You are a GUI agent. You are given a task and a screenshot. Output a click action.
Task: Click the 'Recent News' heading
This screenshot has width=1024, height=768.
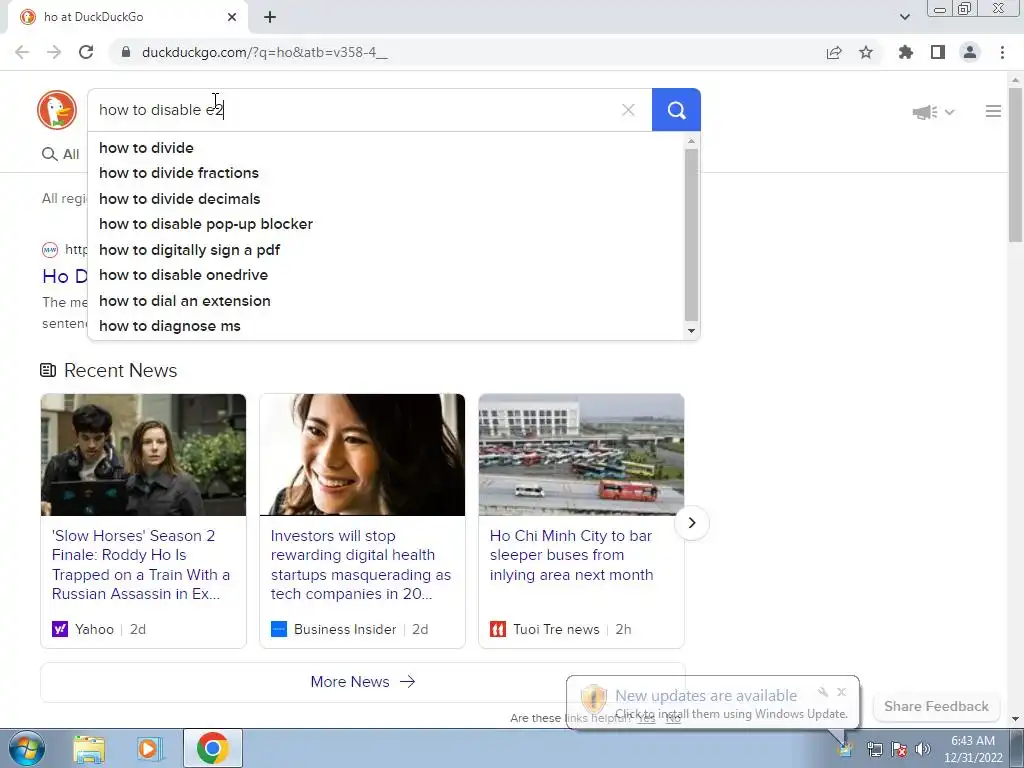click(x=120, y=370)
